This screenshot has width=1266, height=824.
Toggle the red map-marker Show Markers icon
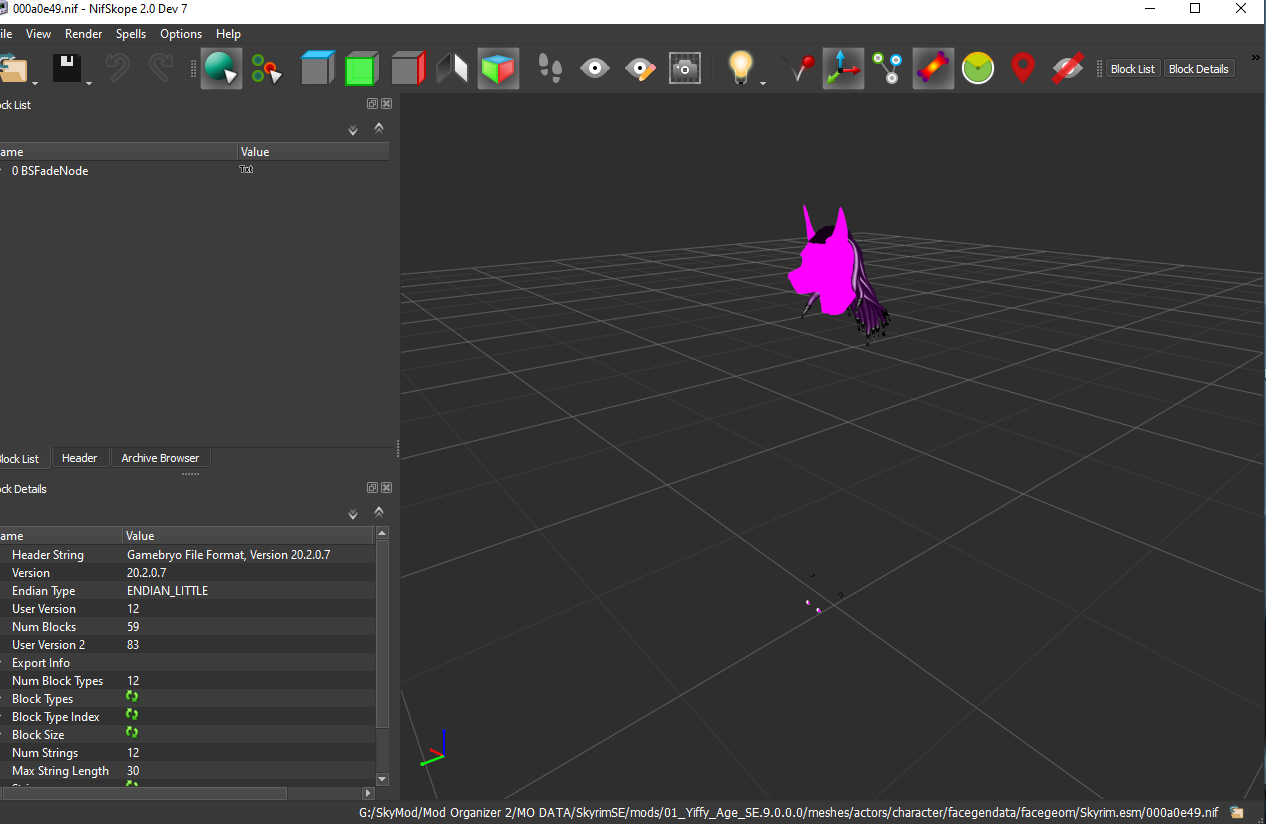(1022, 68)
